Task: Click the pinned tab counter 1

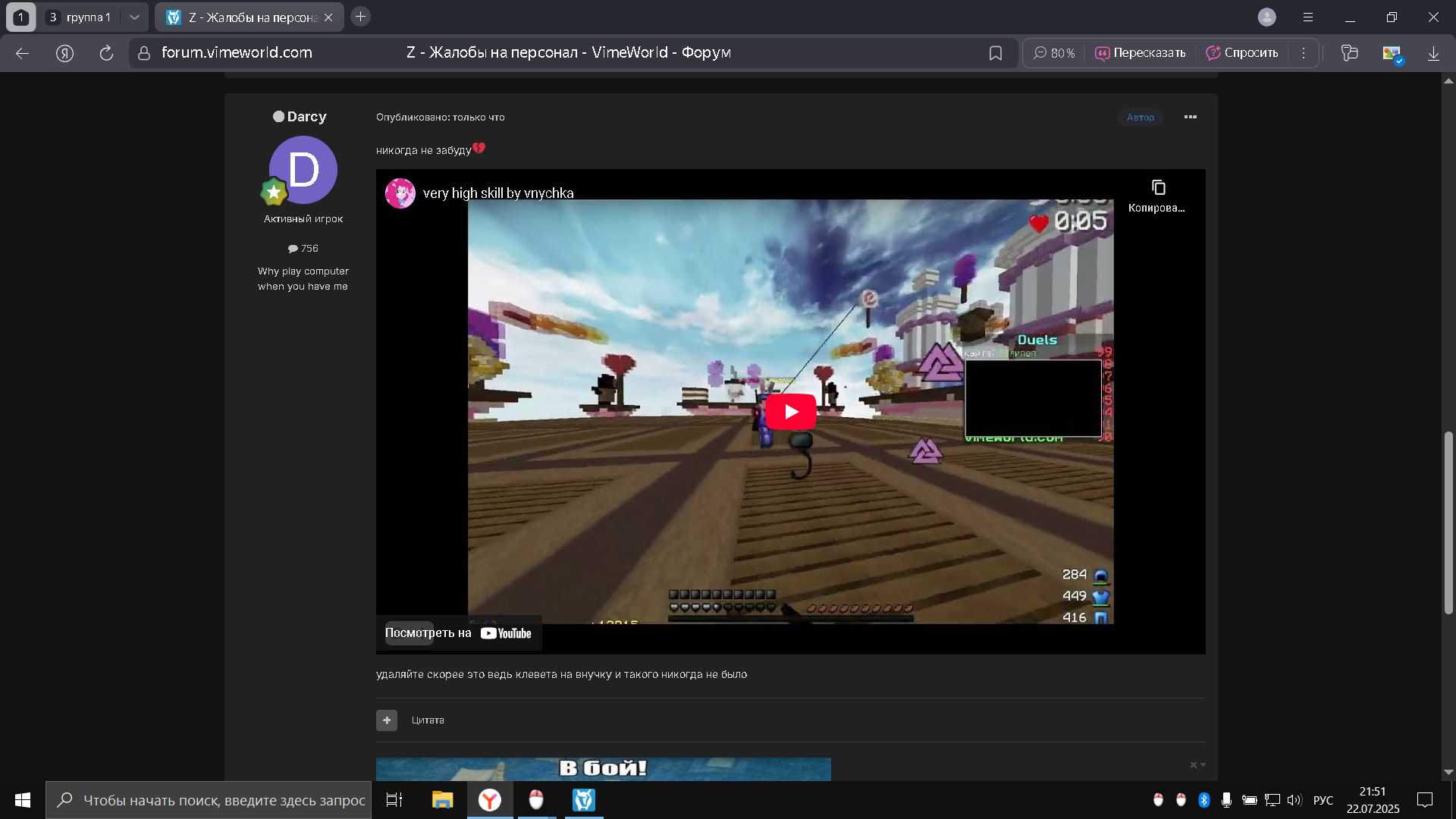Action: tap(21, 17)
